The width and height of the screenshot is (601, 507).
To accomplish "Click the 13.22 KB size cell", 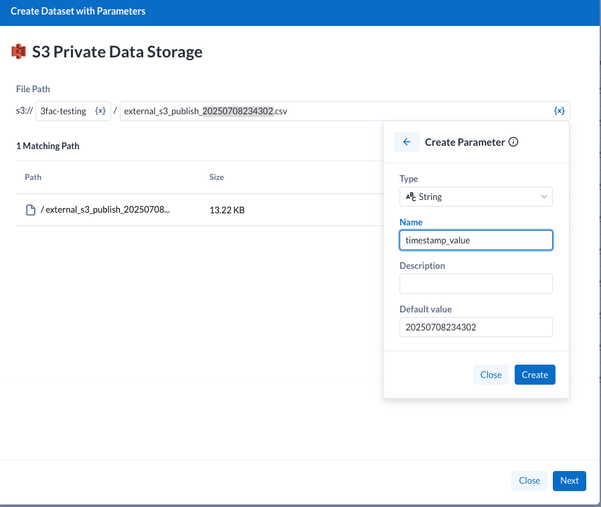I will pos(229,211).
